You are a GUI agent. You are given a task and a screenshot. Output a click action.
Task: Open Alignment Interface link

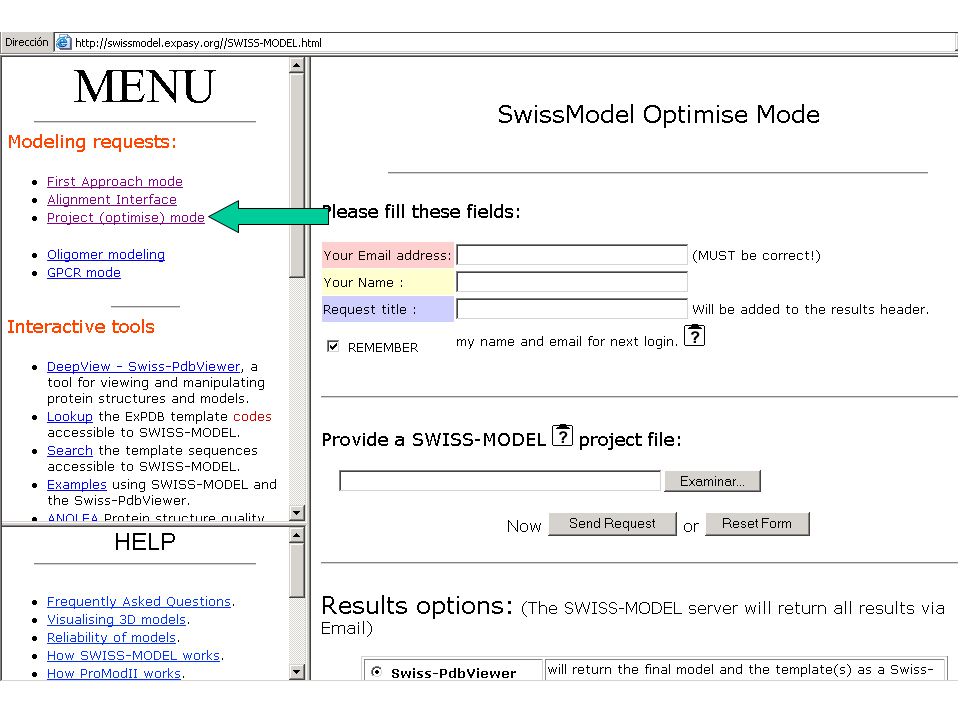coord(111,200)
